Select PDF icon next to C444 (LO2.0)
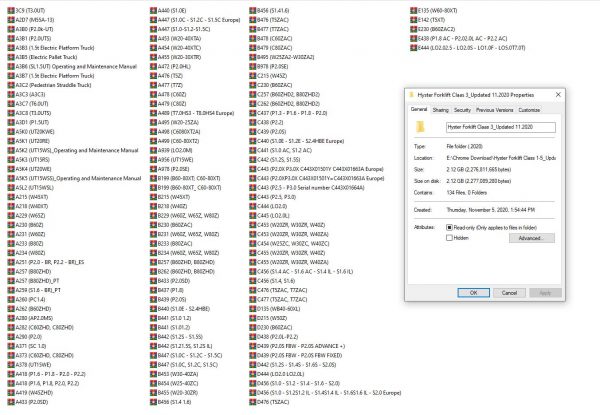This screenshot has height=415, width=600. coord(253,206)
